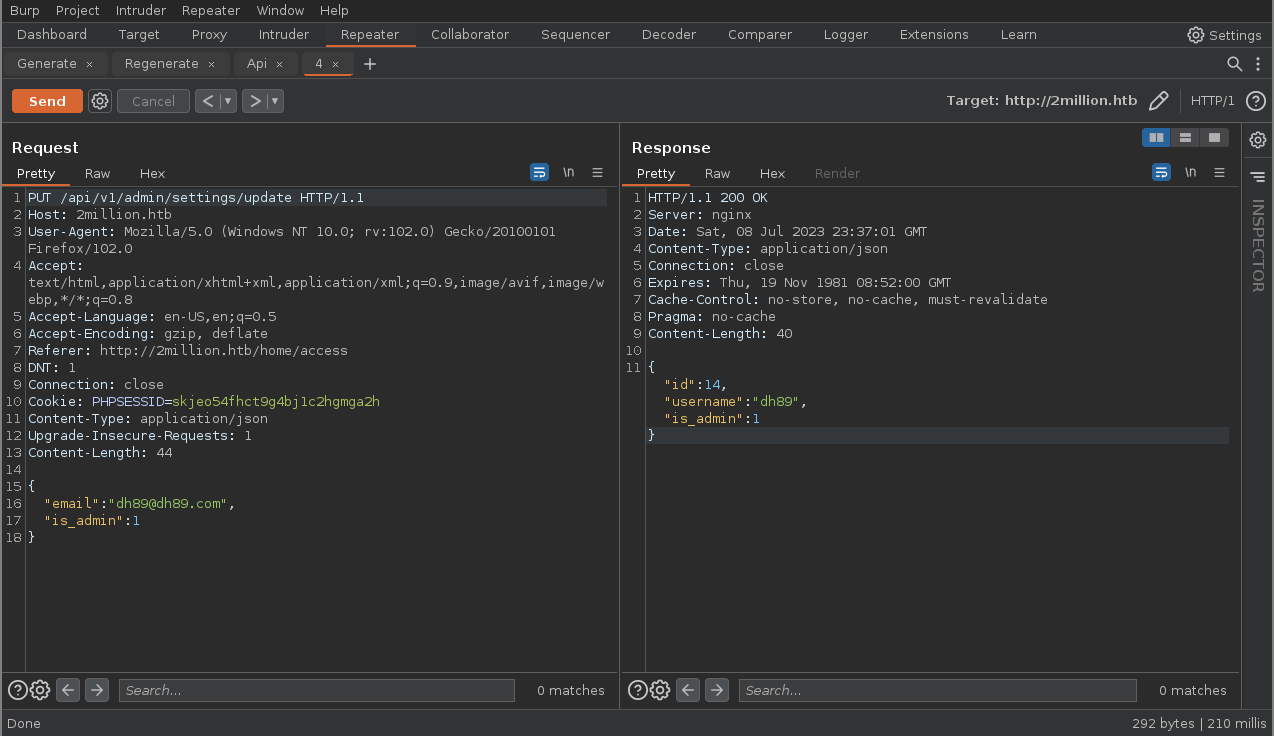The width and height of the screenshot is (1274, 736).
Task: Open the Help menu
Action: [x=334, y=10]
